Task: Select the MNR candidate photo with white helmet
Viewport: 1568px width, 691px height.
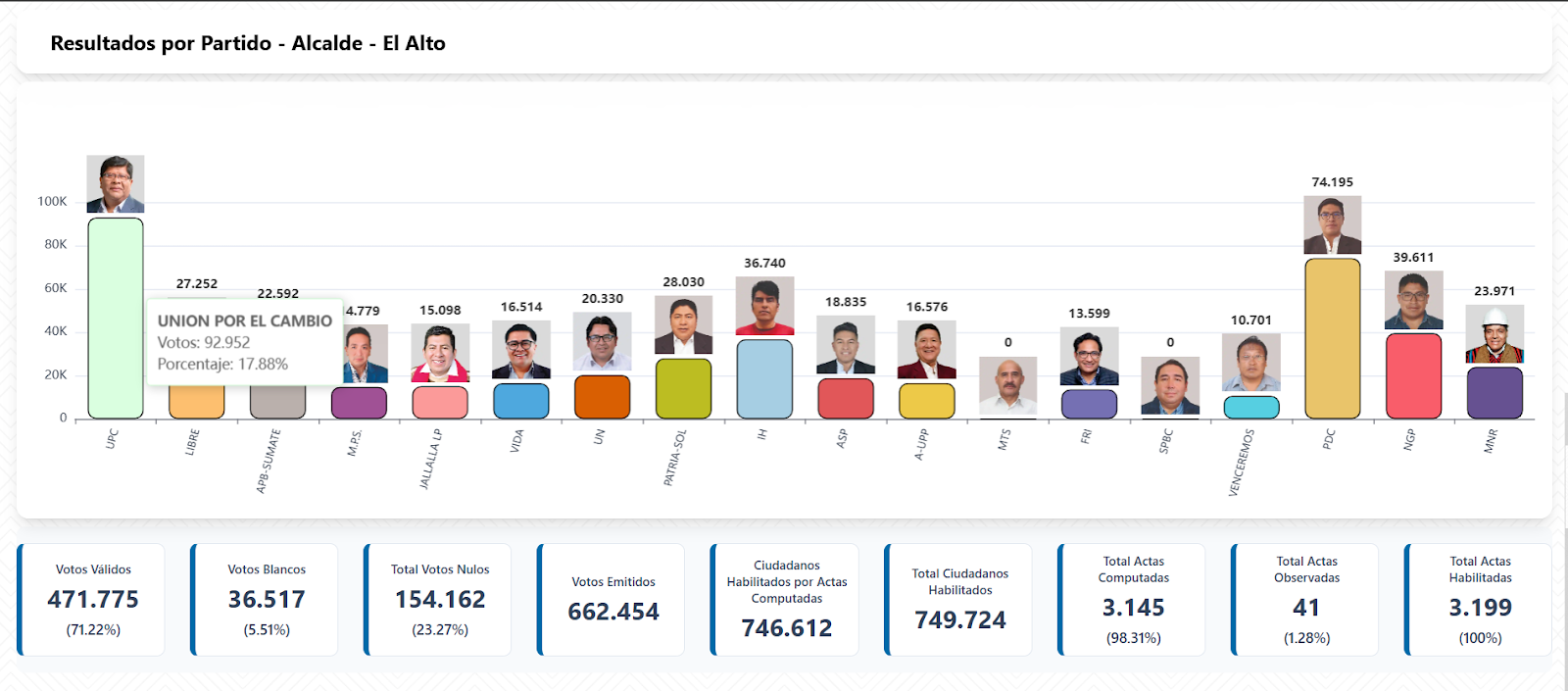Action: 1494,334
